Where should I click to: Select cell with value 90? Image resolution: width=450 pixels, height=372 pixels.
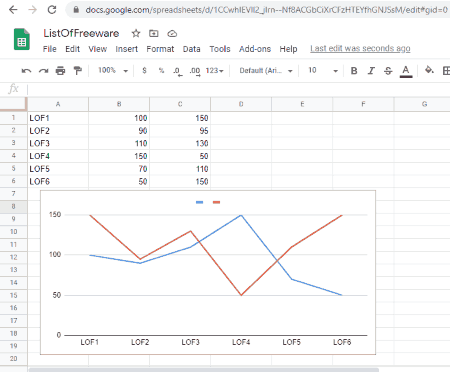click(119, 131)
